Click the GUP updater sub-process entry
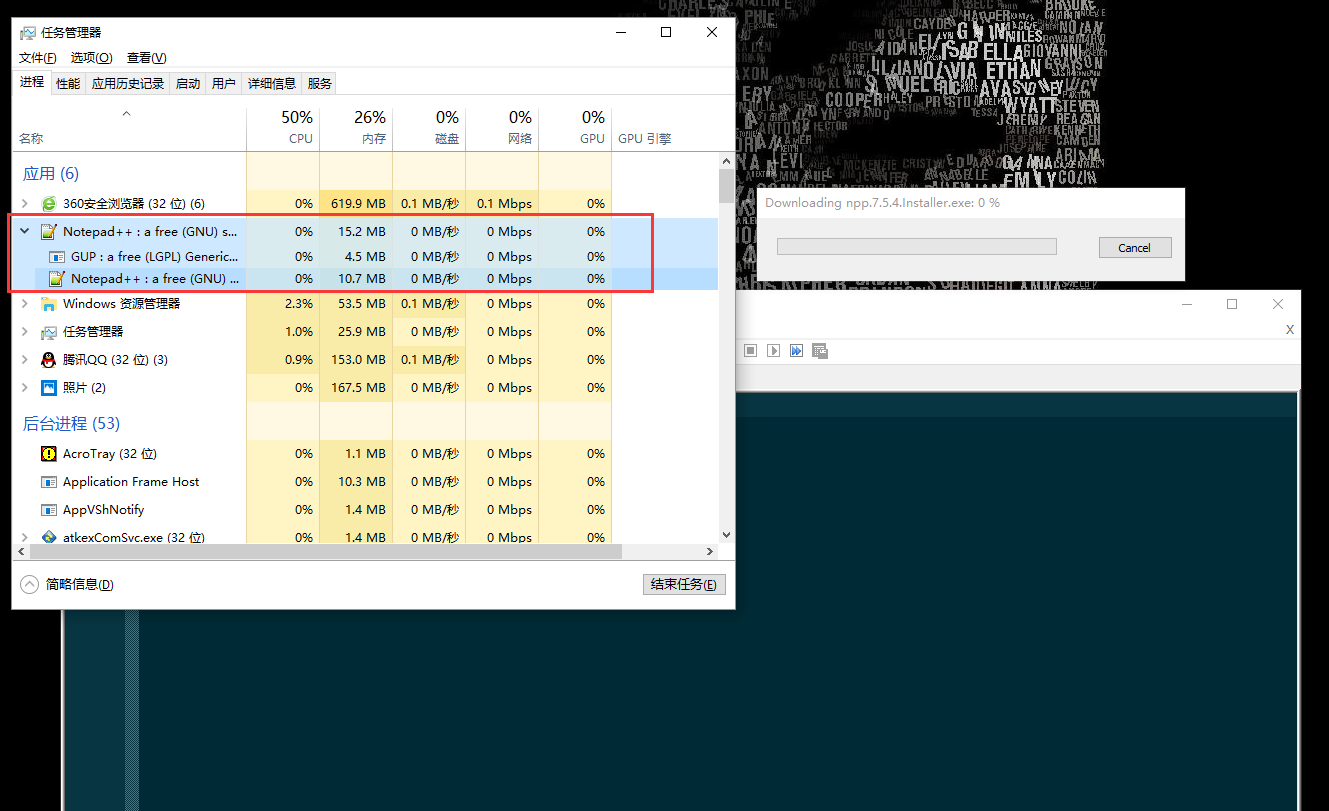Screen dimensions: 1329x811 tap(150, 256)
